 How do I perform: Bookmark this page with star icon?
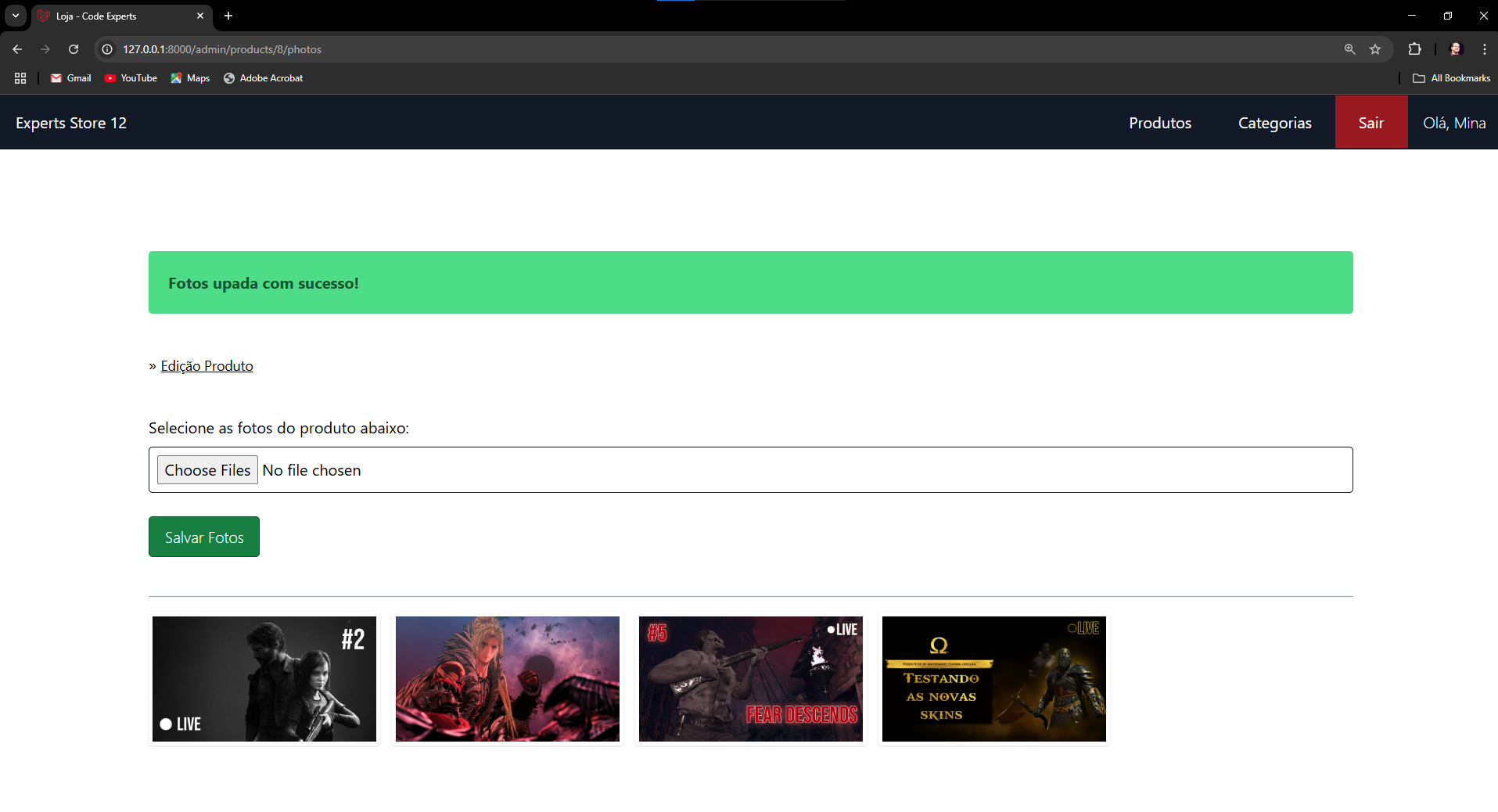(x=1375, y=49)
